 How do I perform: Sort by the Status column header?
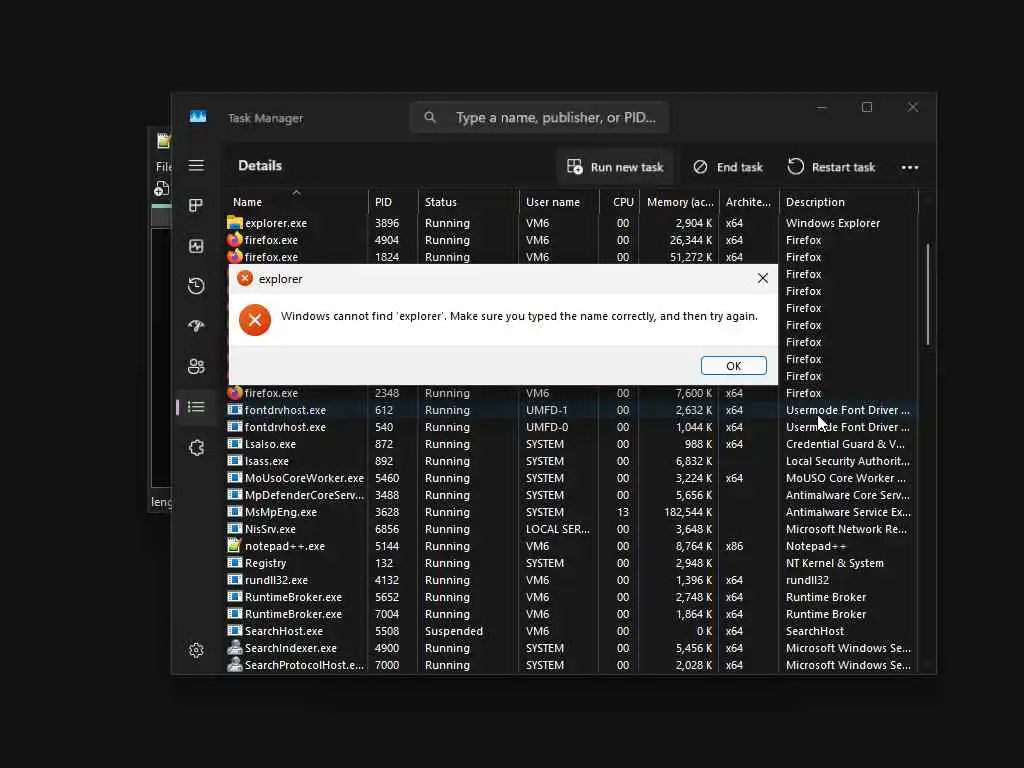tap(468, 202)
